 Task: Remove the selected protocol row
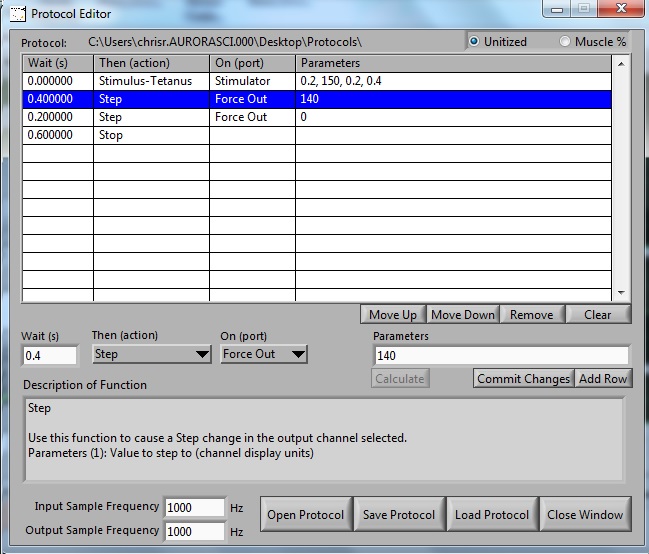point(532,315)
